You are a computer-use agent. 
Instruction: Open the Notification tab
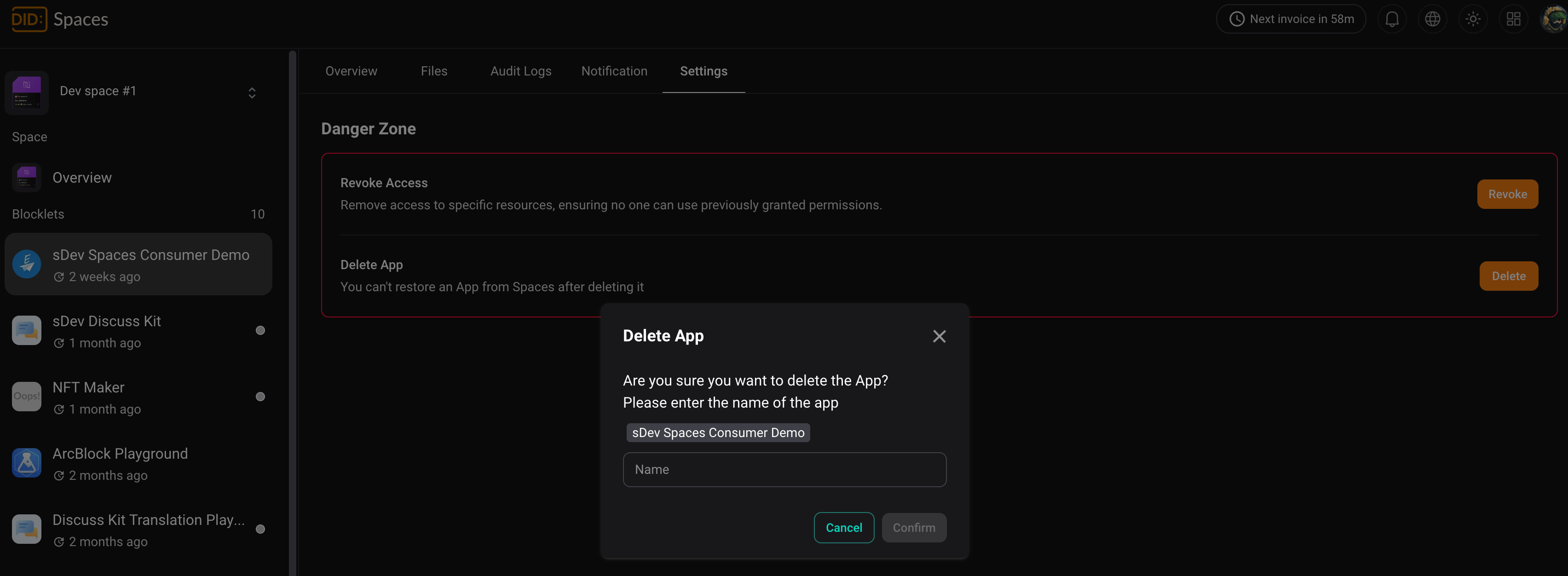click(x=614, y=71)
